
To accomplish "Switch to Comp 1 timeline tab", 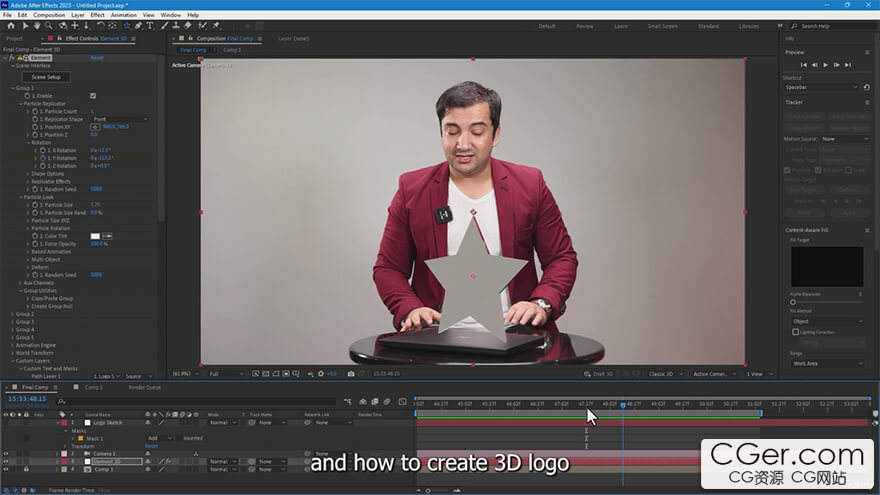I will pos(93,388).
